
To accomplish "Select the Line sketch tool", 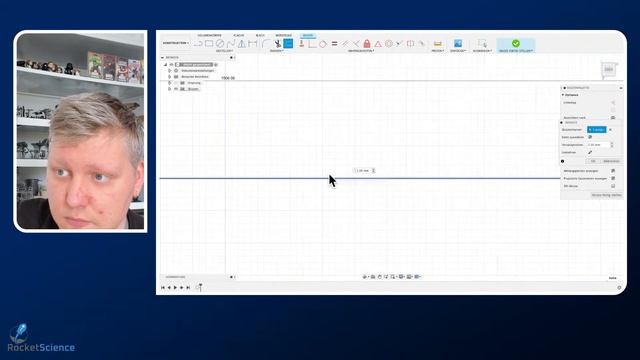I will [198, 43].
